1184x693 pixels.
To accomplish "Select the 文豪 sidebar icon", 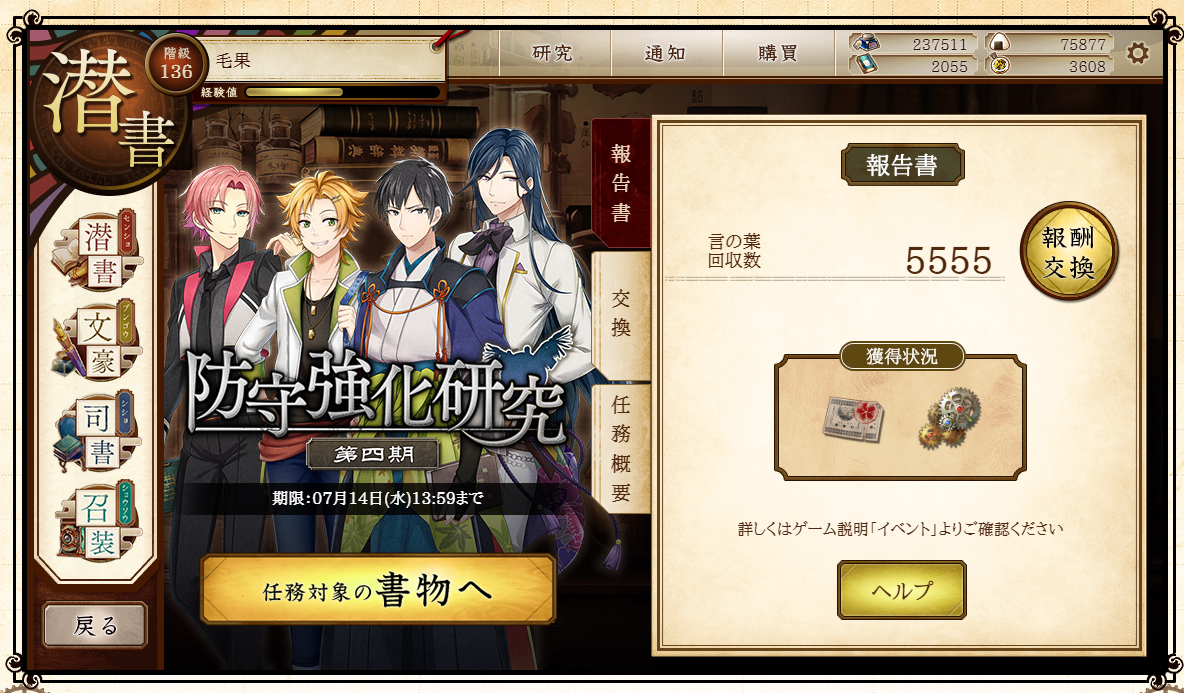I will tap(96, 342).
